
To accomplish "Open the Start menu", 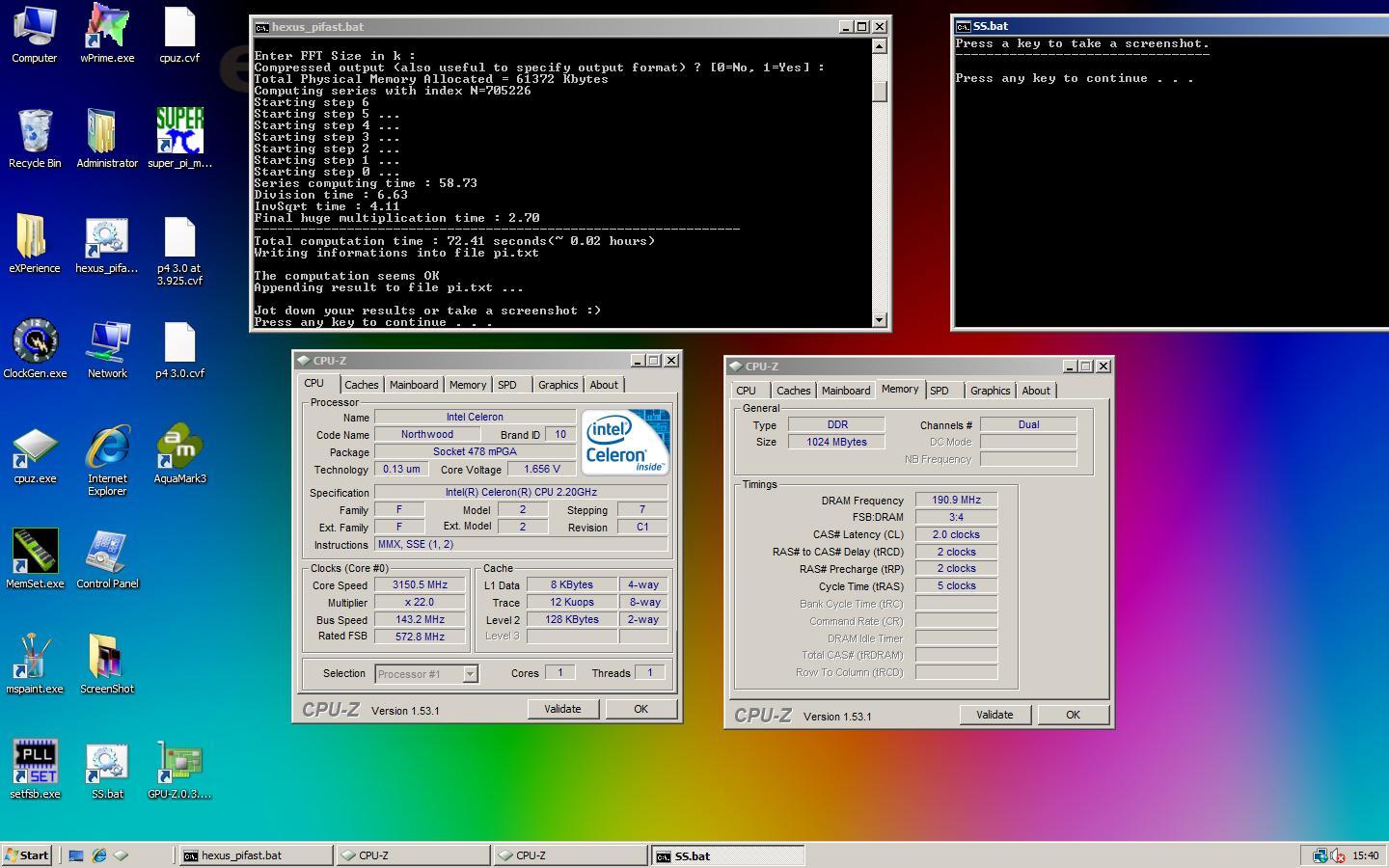I will [x=27, y=855].
